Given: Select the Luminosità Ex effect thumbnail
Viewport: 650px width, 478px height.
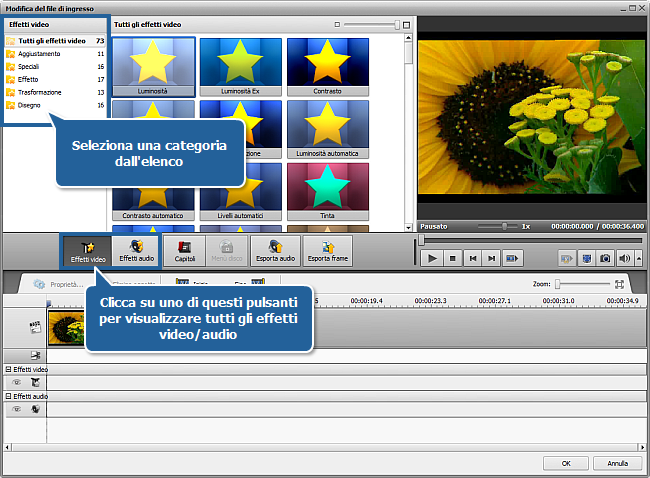Looking at the screenshot, I should (240, 67).
